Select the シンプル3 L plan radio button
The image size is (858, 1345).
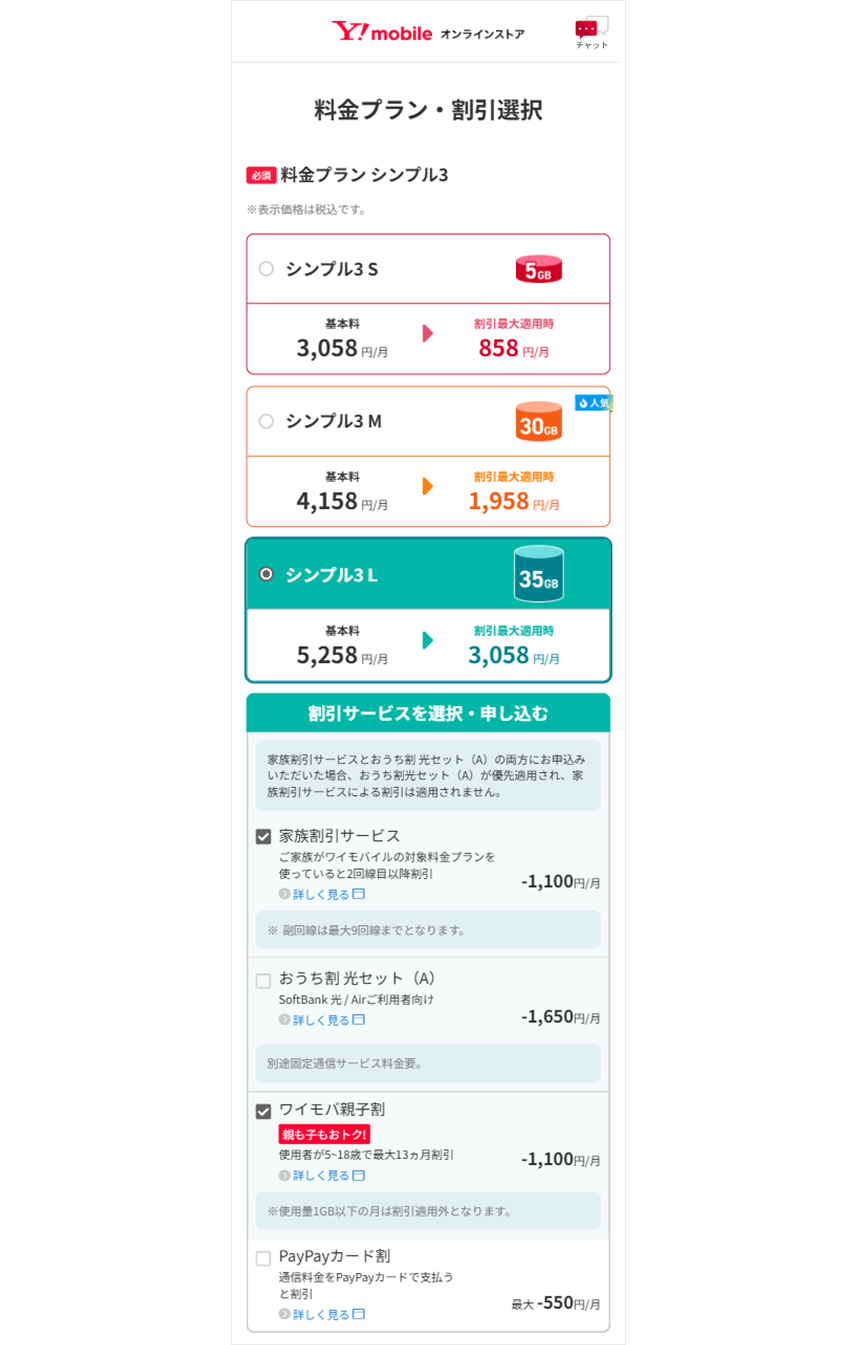(266, 574)
